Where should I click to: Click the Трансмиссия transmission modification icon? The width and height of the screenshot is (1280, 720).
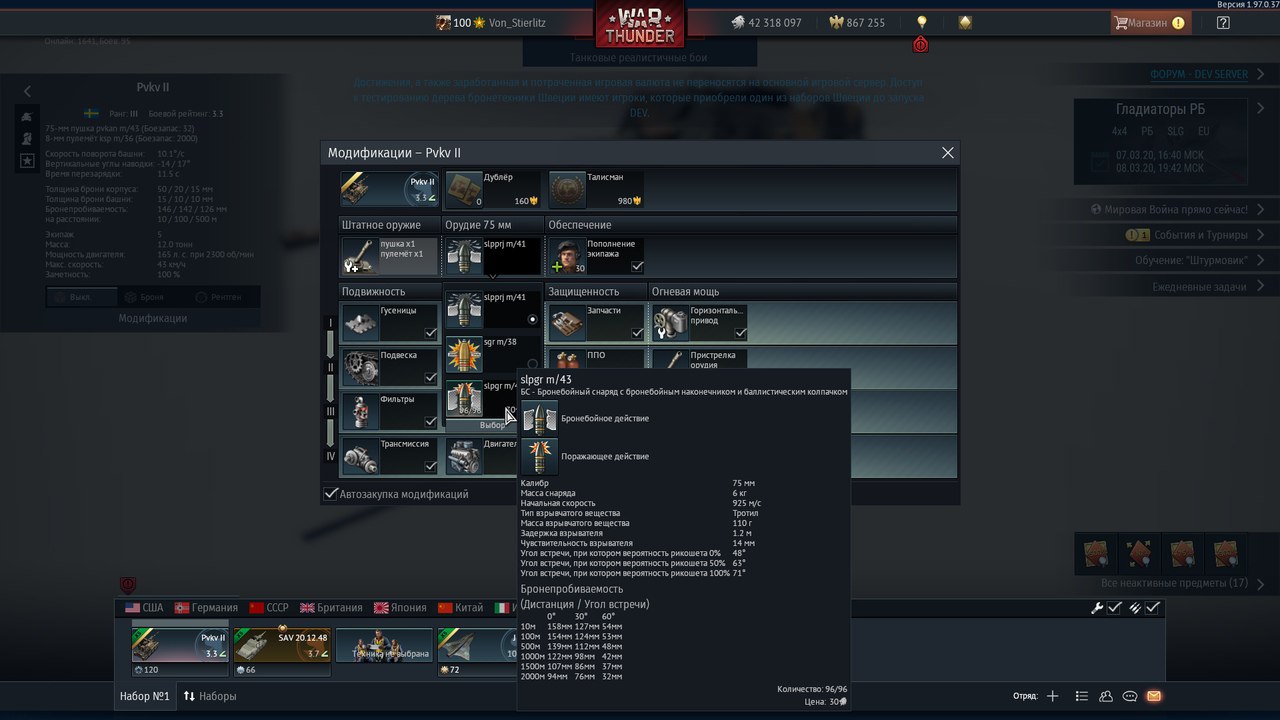tap(359, 456)
